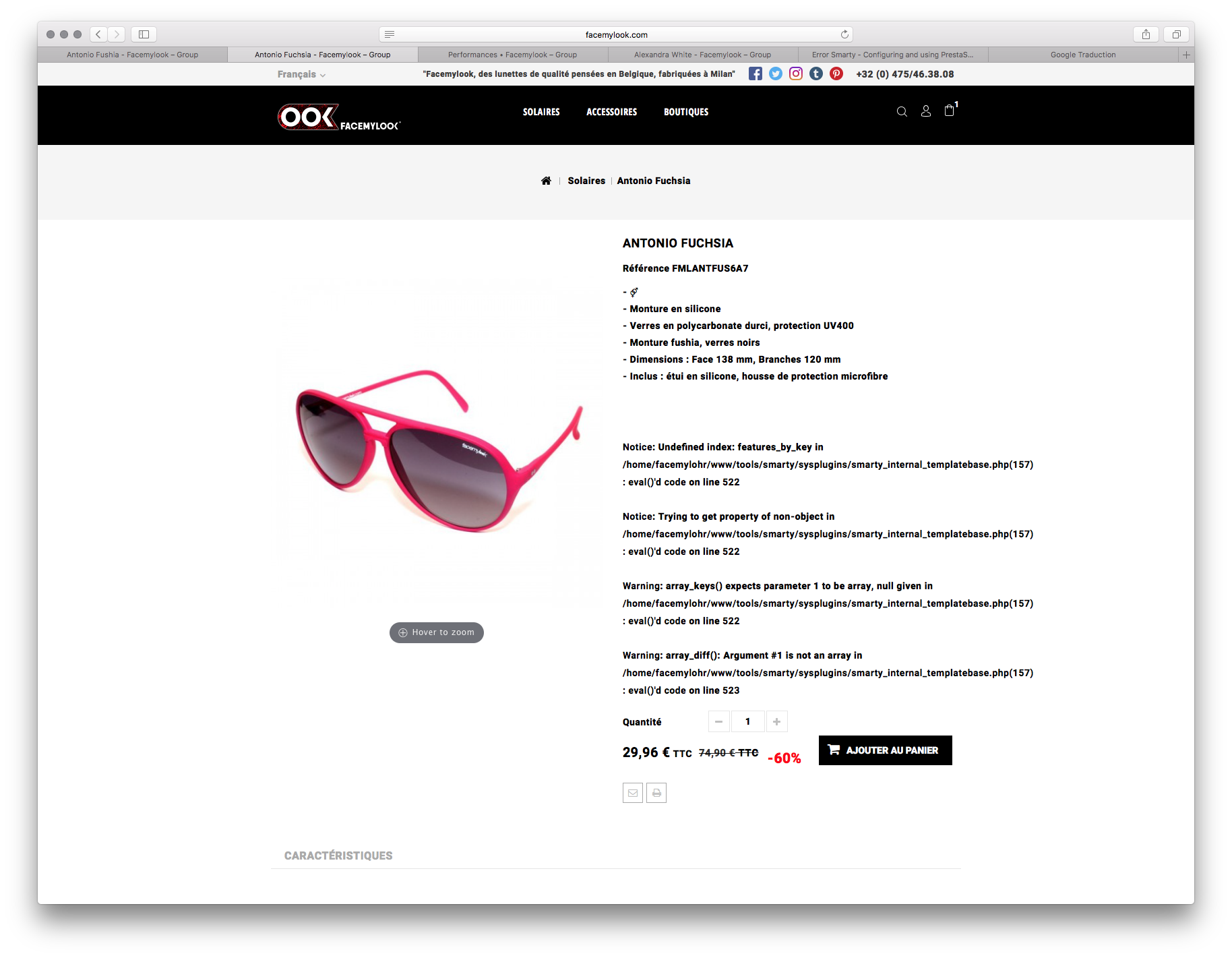
Task: Click the send by email icon
Action: [x=633, y=793]
